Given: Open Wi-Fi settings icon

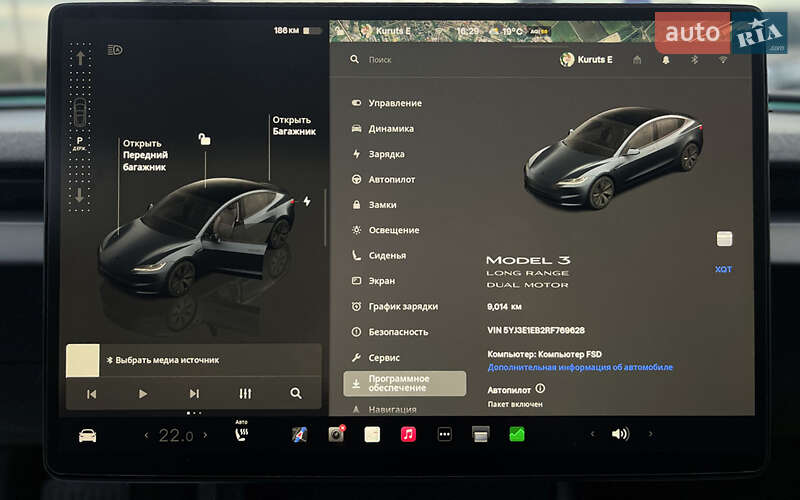Looking at the screenshot, I should [x=722, y=60].
